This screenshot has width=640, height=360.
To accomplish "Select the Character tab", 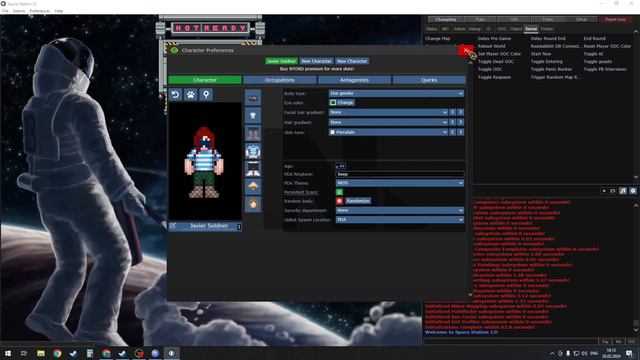I will [205, 80].
